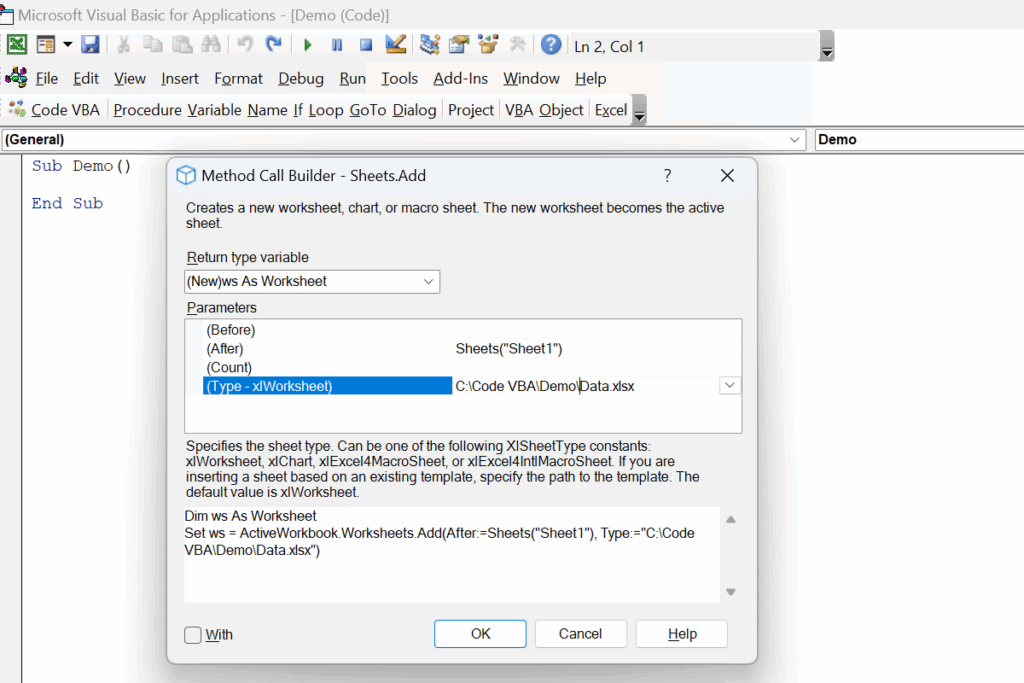
Task: Undo the last edit
Action: tap(243, 44)
